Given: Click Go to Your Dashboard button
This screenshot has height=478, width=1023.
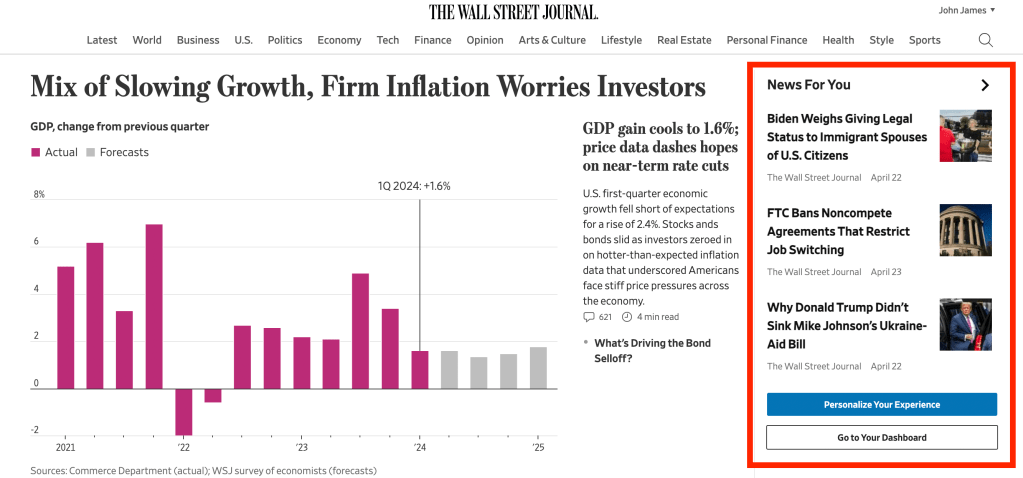Looking at the screenshot, I should coord(881,437).
